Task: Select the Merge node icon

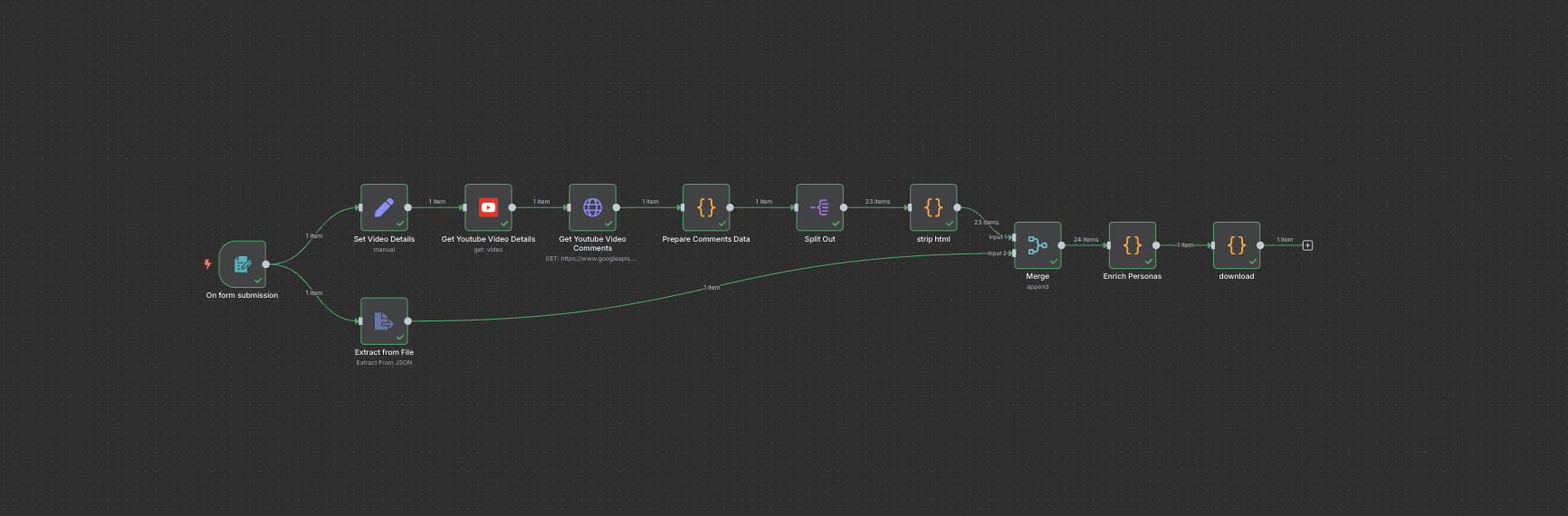Action: click(x=1037, y=245)
